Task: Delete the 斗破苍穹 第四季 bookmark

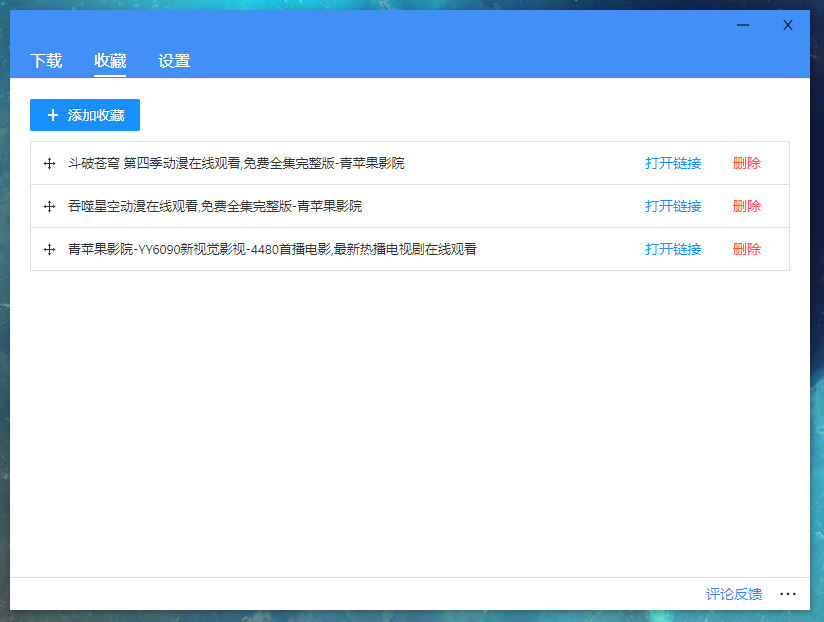Action: click(746, 164)
